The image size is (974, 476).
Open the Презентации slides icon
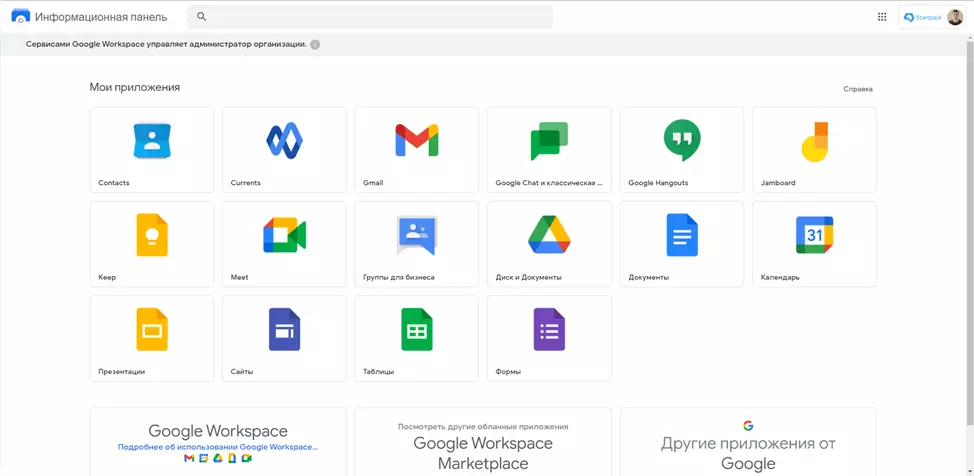(152, 329)
